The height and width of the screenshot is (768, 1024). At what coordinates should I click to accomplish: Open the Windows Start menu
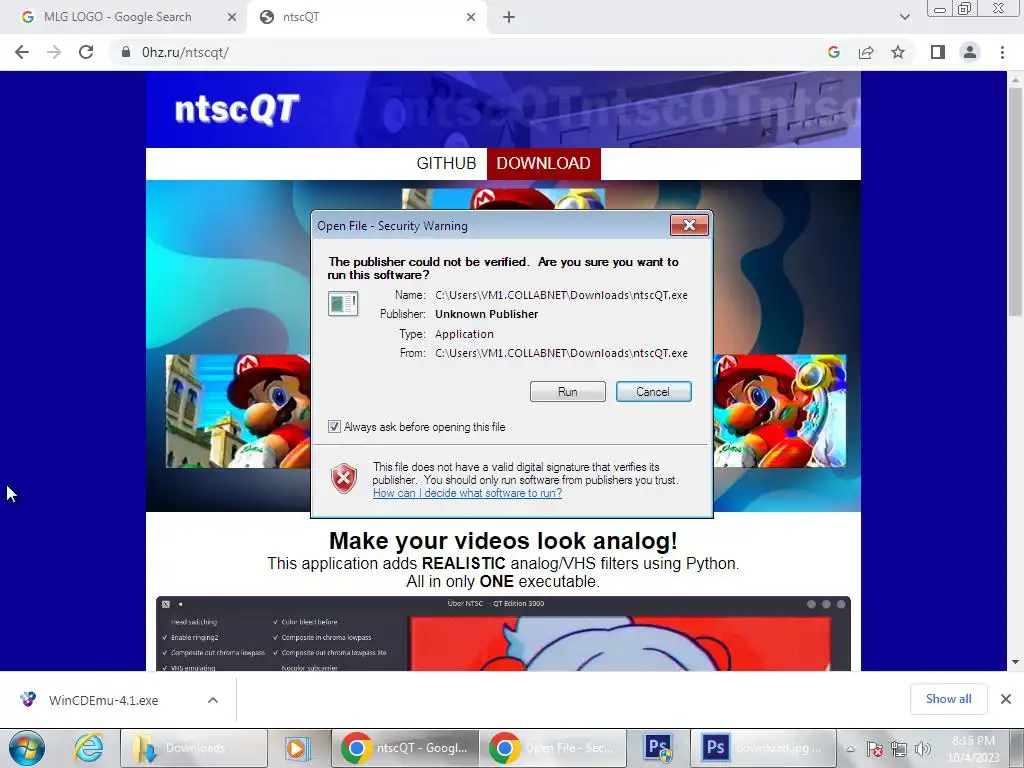coord(27,748)
